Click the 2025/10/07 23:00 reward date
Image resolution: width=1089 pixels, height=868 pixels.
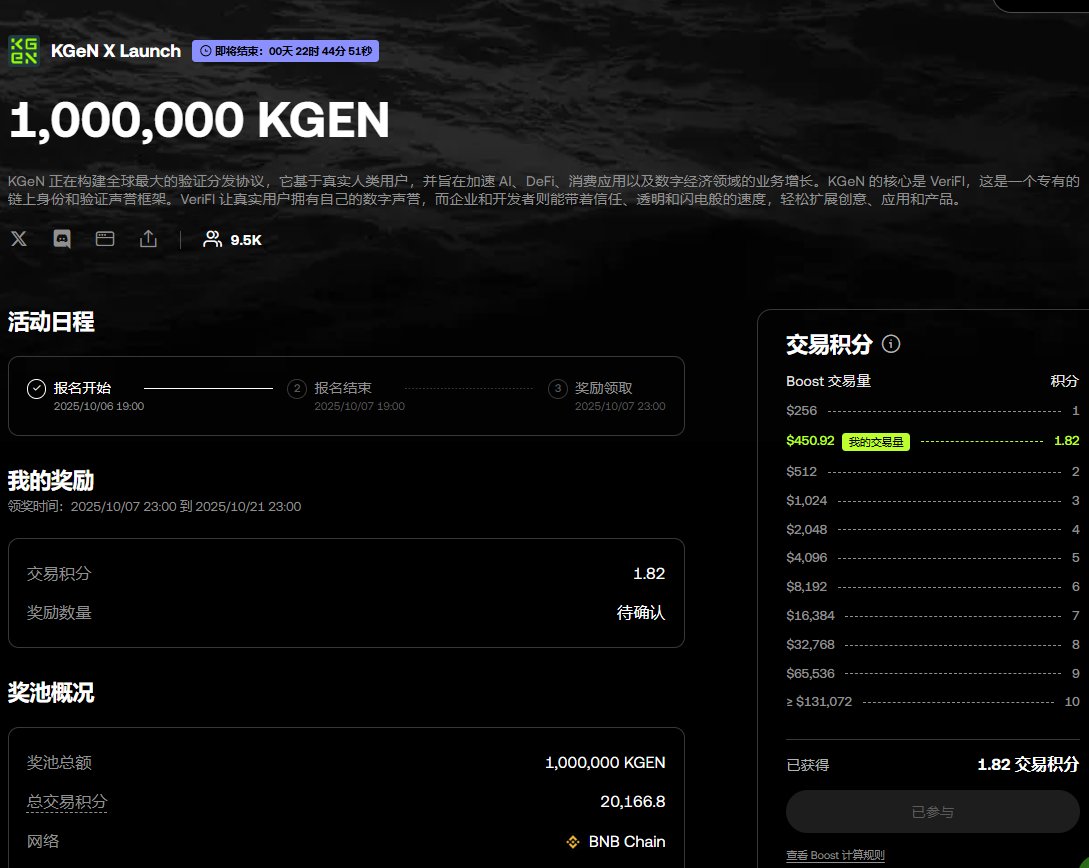620,406
